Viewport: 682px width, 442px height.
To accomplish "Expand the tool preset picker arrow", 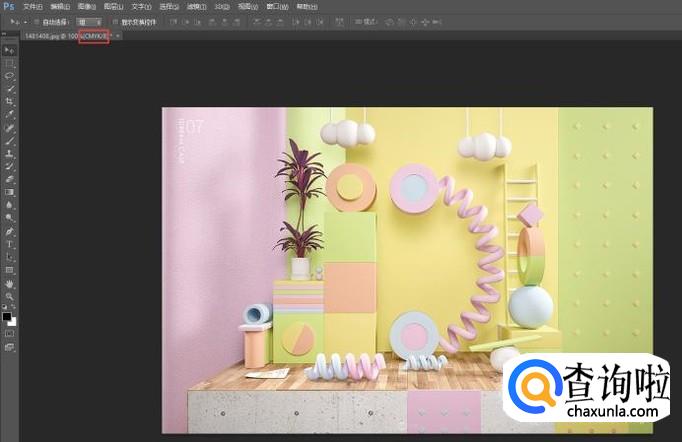I will coord(24,21).
